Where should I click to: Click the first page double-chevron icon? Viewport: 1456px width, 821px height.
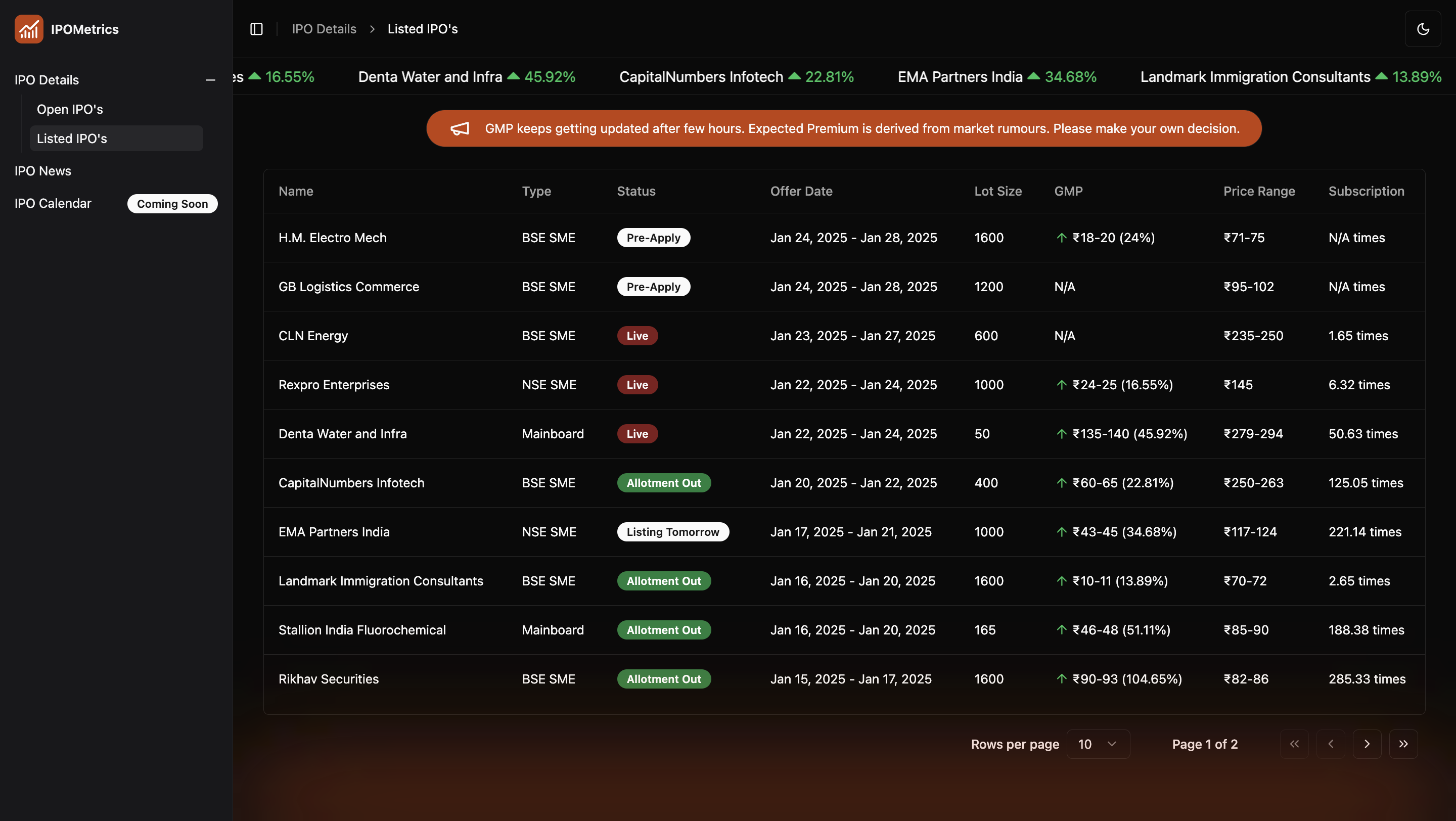click(x=1294, y=744)
